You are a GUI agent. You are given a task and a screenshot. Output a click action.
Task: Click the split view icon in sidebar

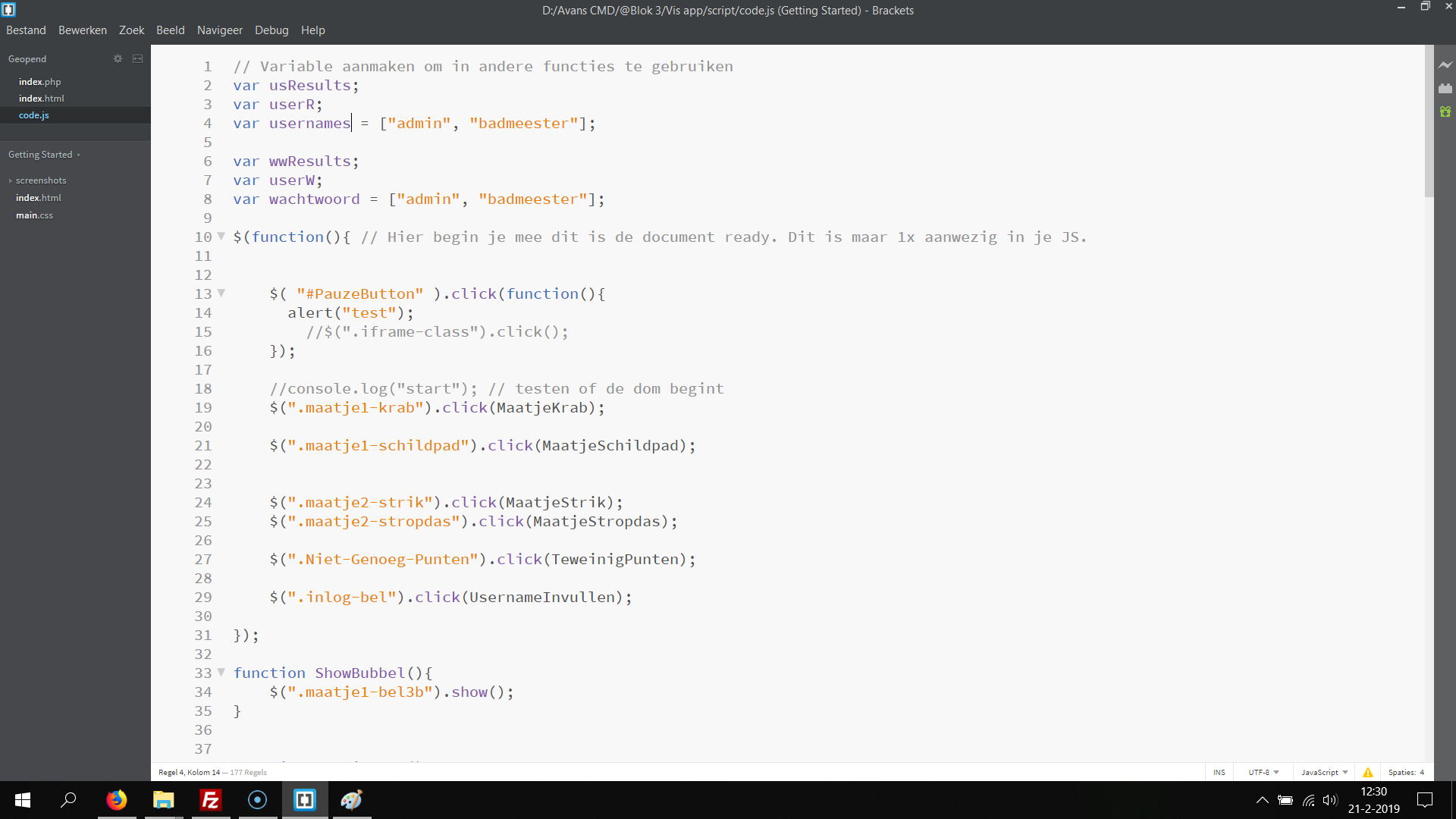coord(137,58)
